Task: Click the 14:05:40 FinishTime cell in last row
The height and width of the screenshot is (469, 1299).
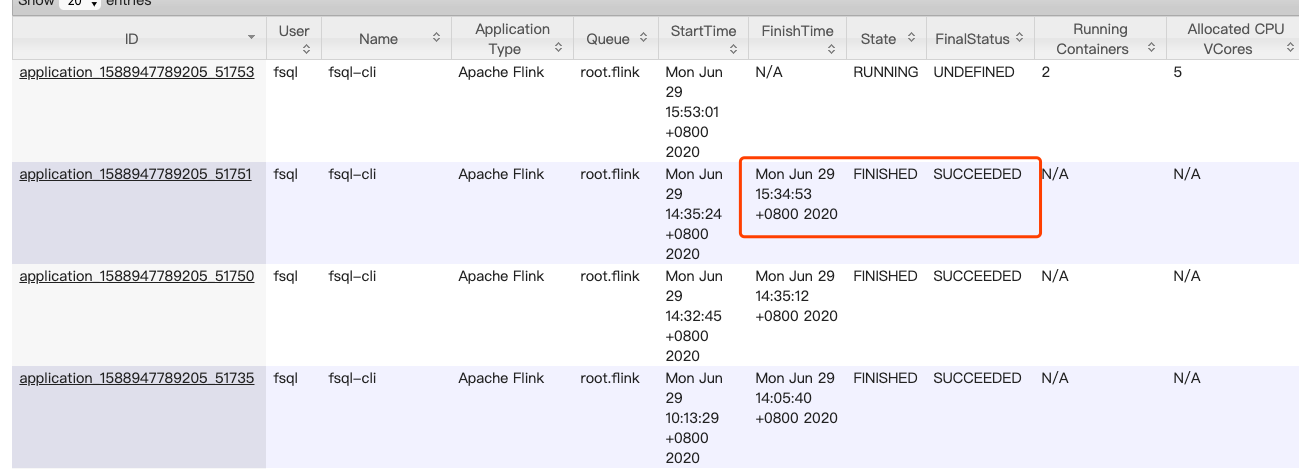Action: (796, 398)
